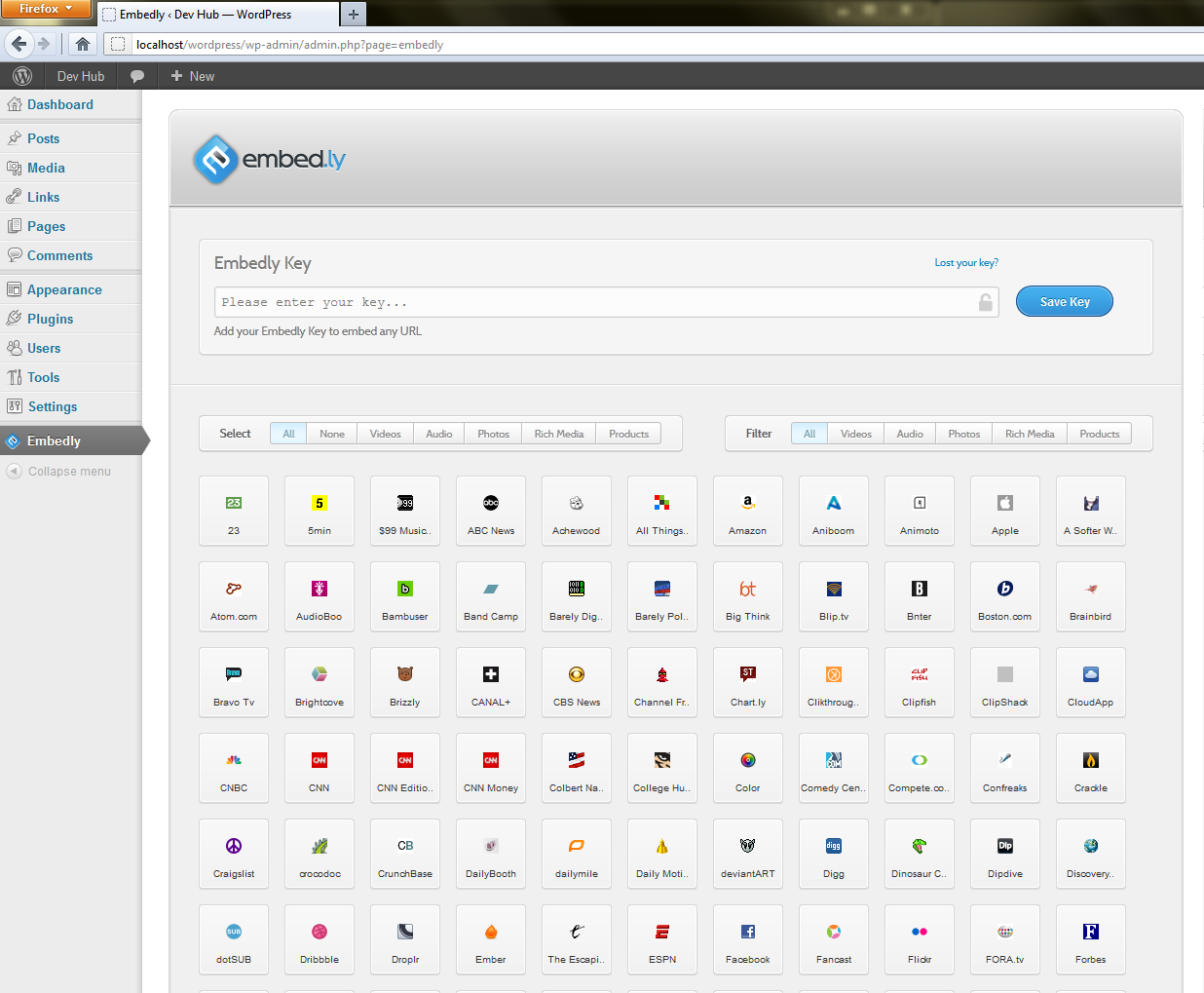The image size is (1204, 993).
Task: Toggle the CloudApp service tile
Action: (1091, 682)
